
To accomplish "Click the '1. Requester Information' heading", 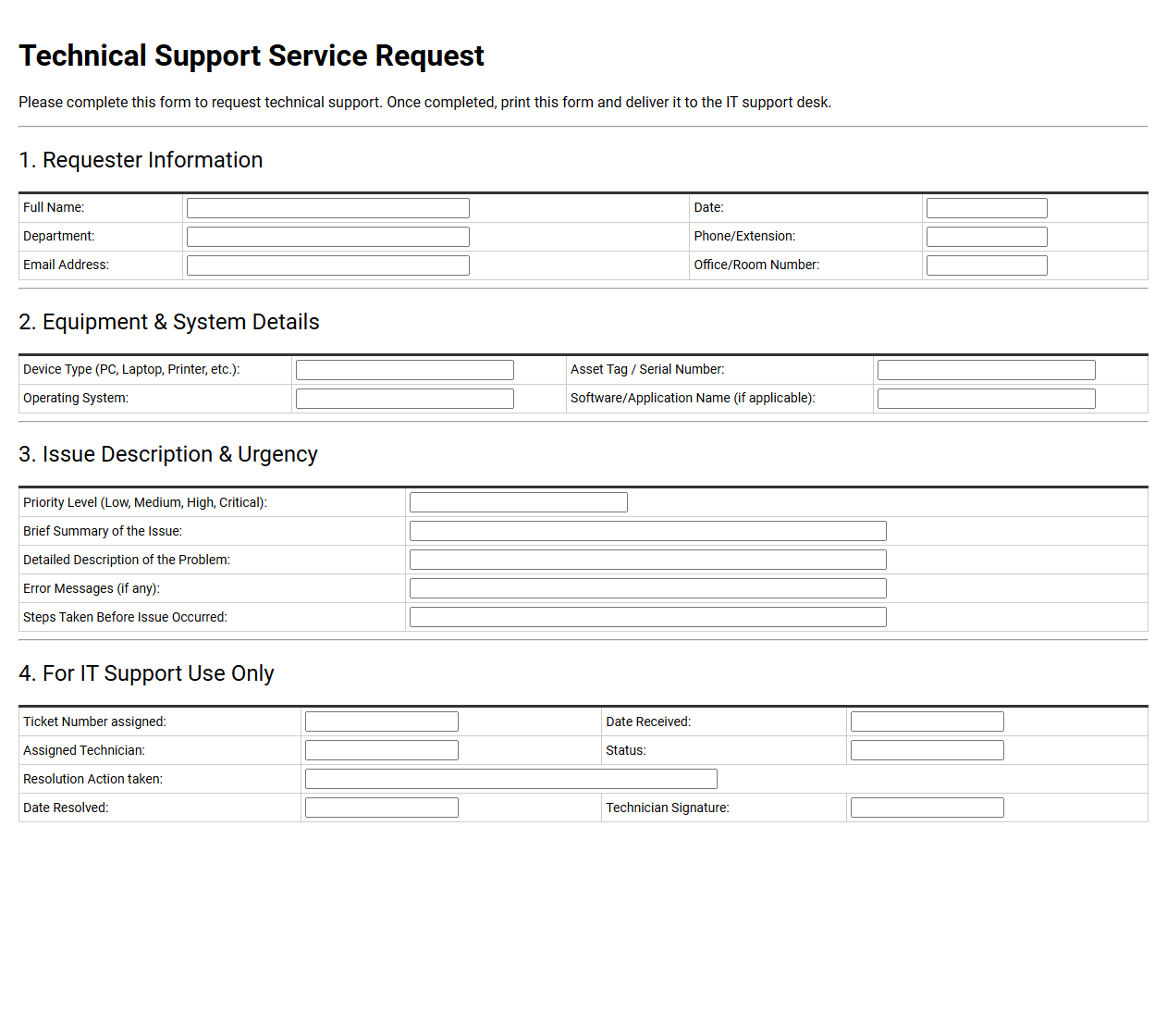I will click(141, 160).
